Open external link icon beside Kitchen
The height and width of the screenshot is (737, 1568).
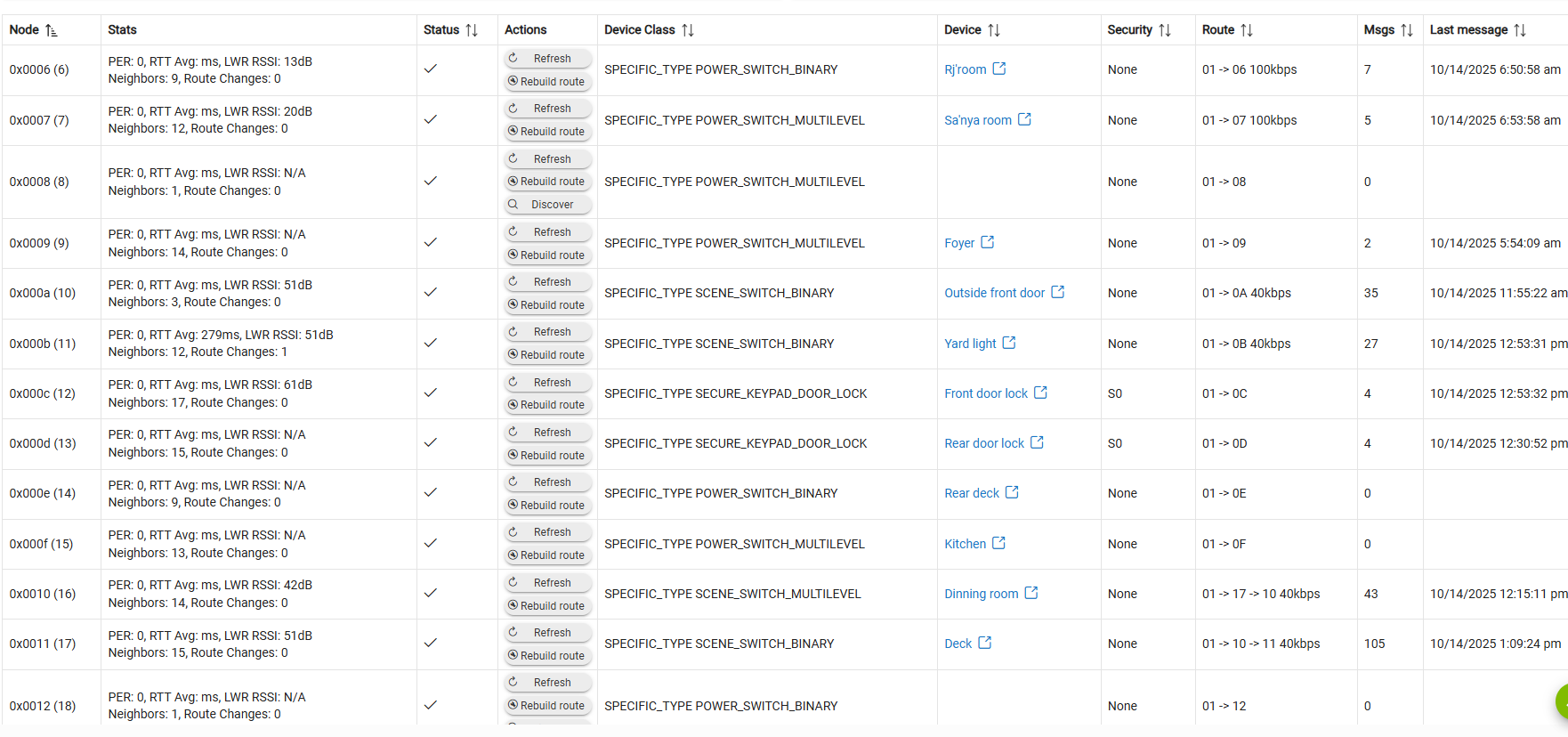pos(999,543)
